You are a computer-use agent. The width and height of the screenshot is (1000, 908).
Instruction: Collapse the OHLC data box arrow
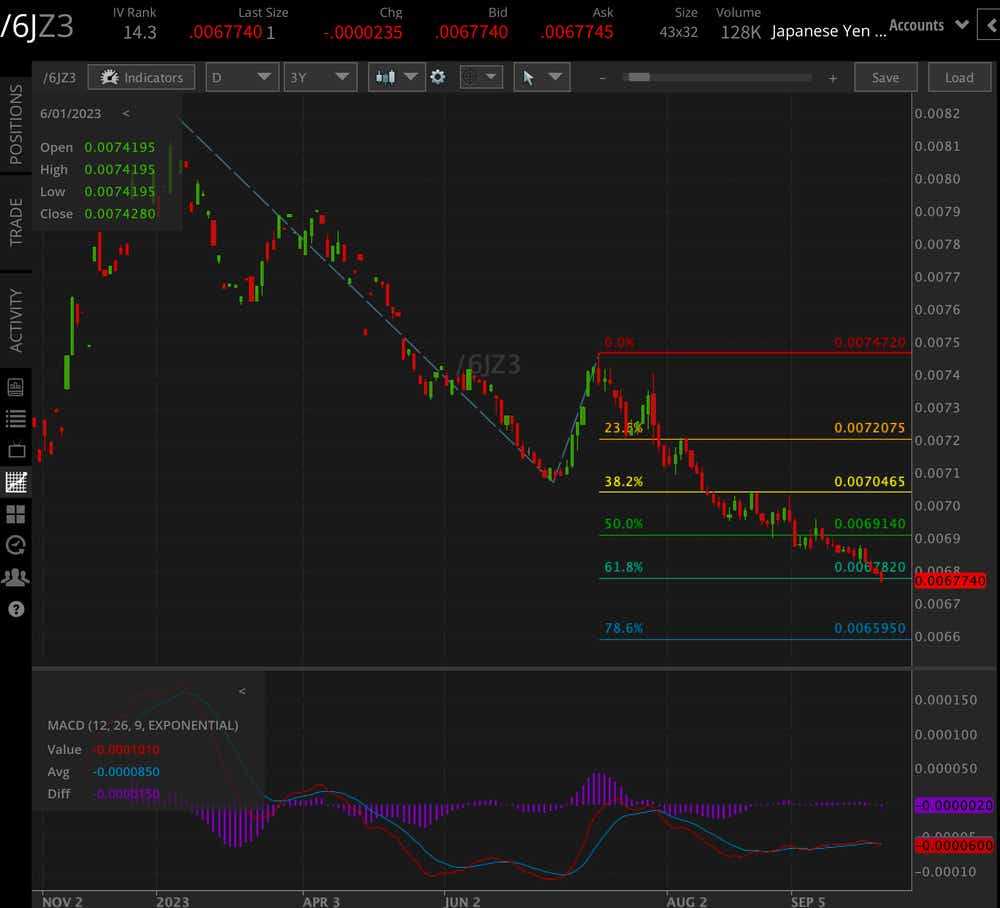click(126, 114)
